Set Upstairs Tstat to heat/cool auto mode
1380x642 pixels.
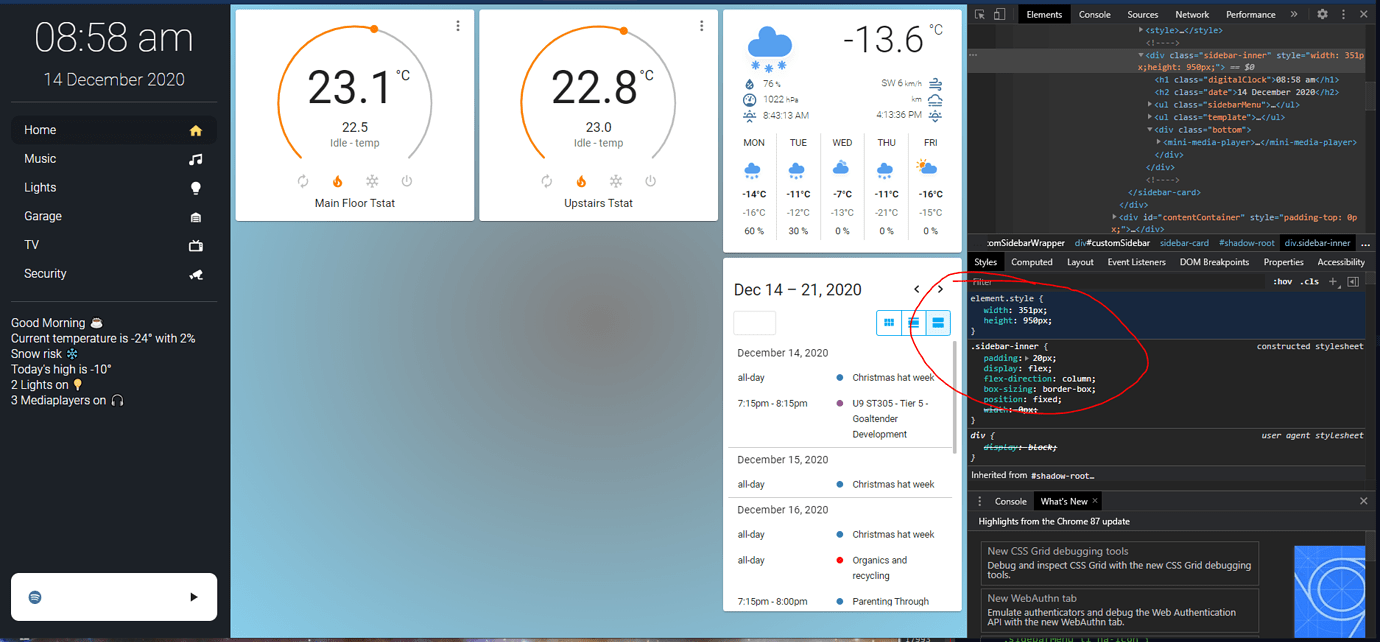click(547, 181)
